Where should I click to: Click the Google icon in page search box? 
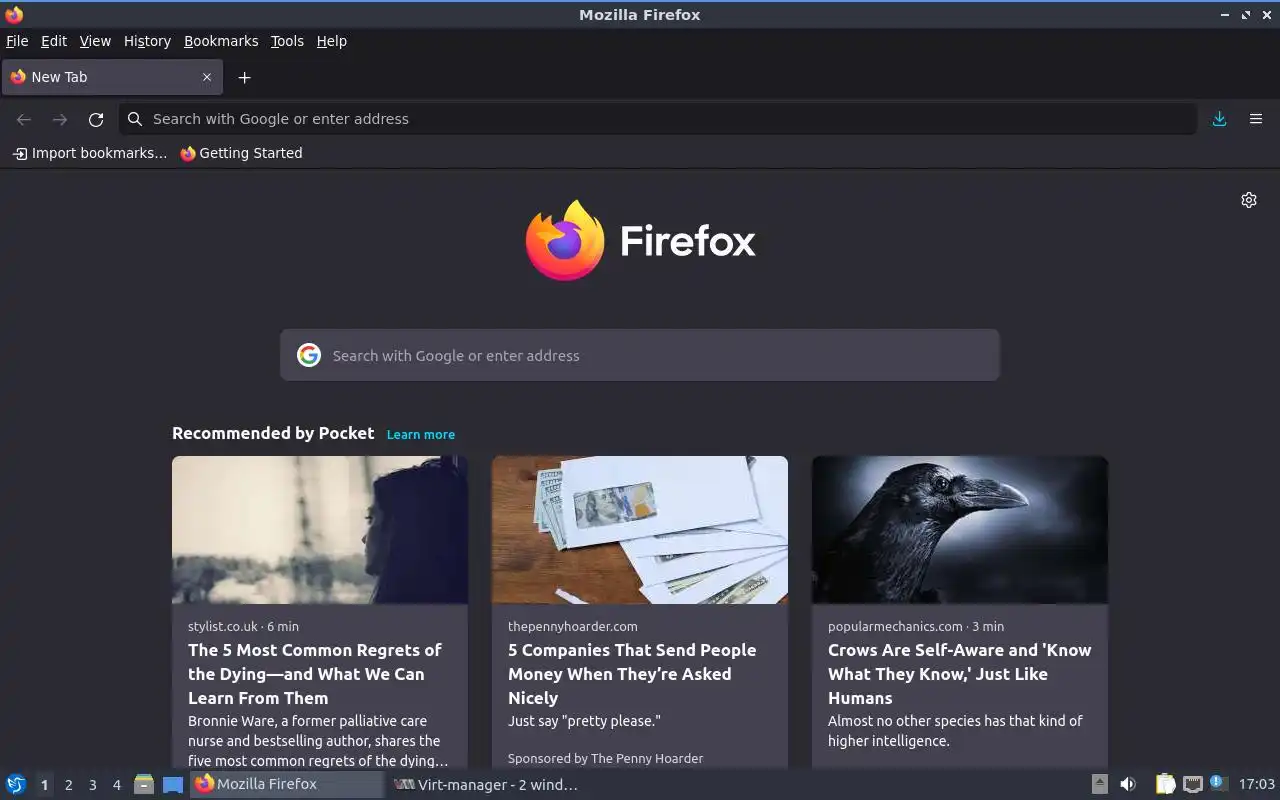pos(309,355)
